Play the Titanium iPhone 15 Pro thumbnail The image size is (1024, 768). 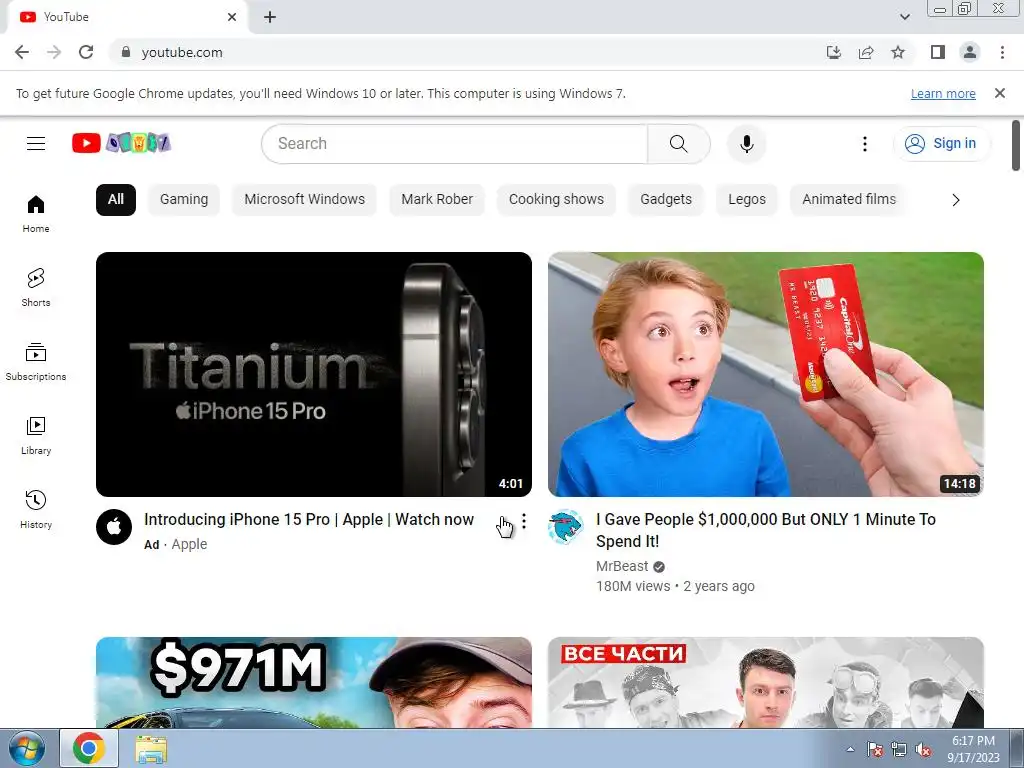(x=313, y=374)
